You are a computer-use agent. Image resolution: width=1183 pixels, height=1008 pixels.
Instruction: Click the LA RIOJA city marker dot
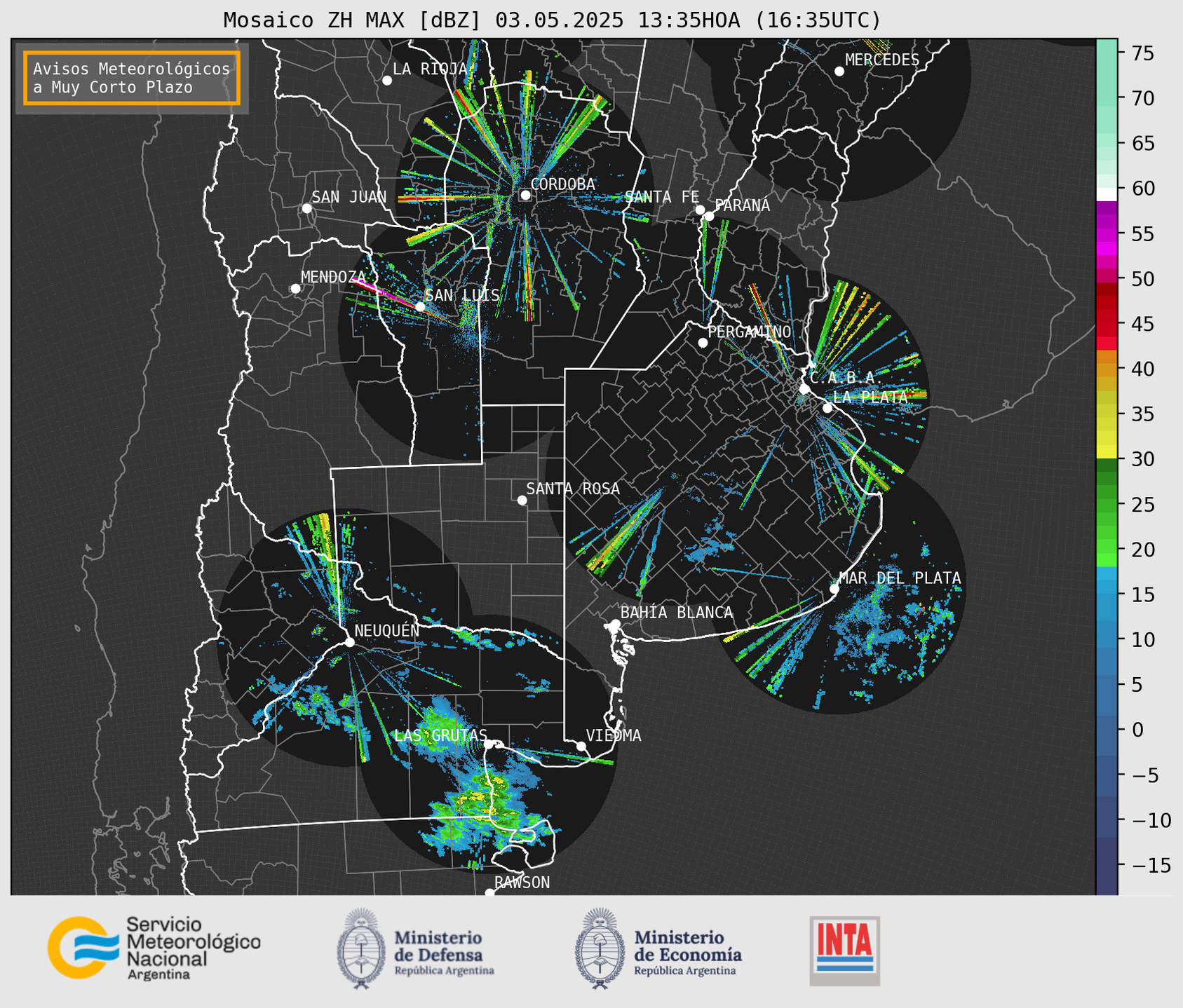coord(387,81)
